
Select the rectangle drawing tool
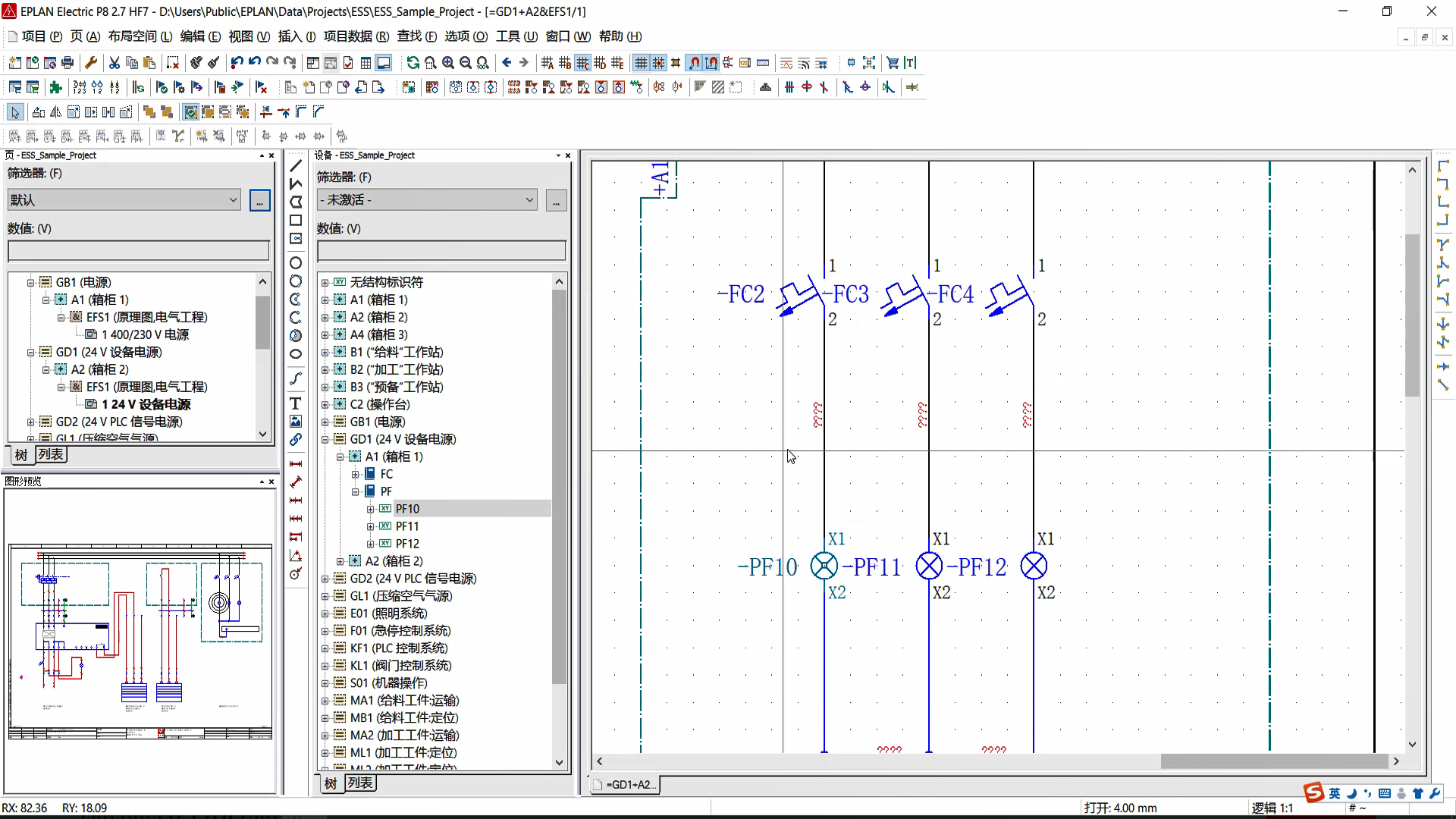click(x=296, y=220)
